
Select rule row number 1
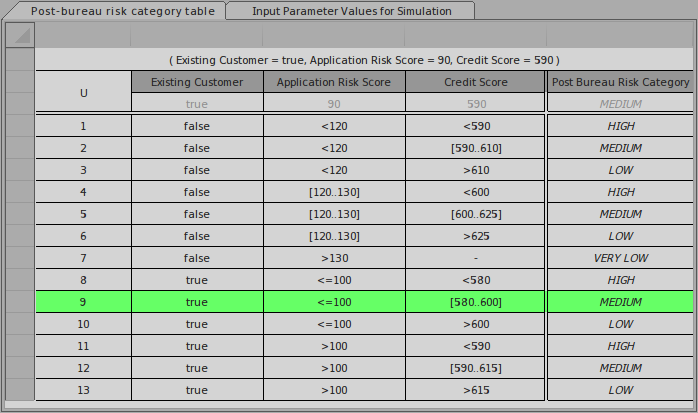pos(83,126)
